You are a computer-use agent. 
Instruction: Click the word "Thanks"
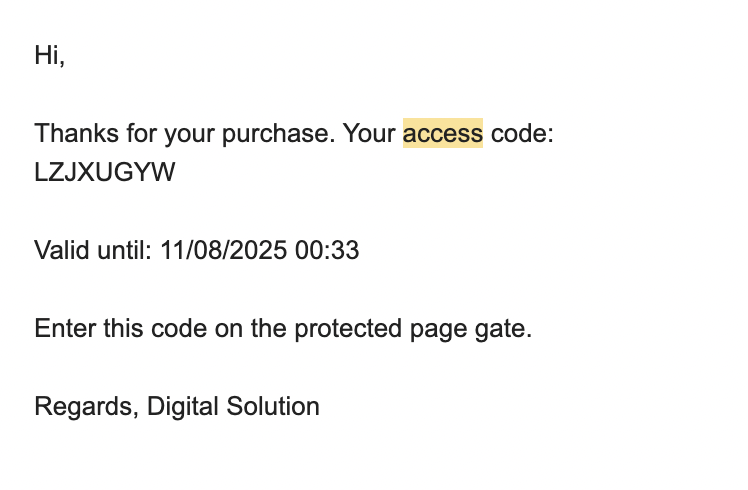pos(76,133)
